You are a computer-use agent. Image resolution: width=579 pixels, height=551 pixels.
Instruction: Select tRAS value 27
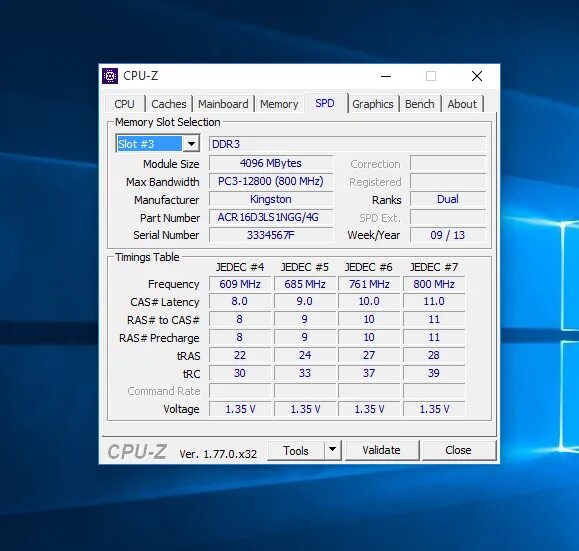pos(369,355)
